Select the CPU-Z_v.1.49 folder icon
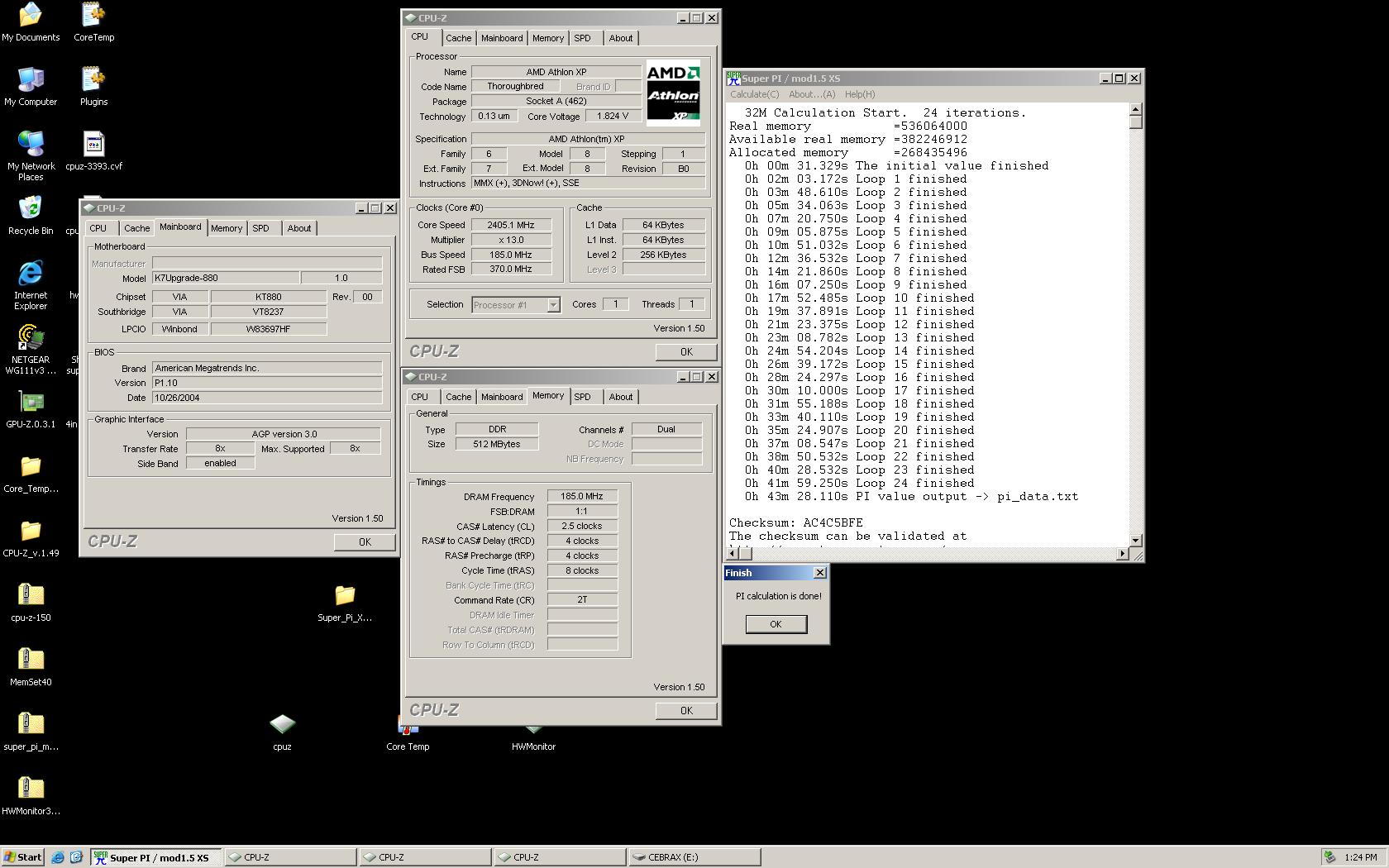Viewport: 1389px width, 868px height. click(31, 538)
